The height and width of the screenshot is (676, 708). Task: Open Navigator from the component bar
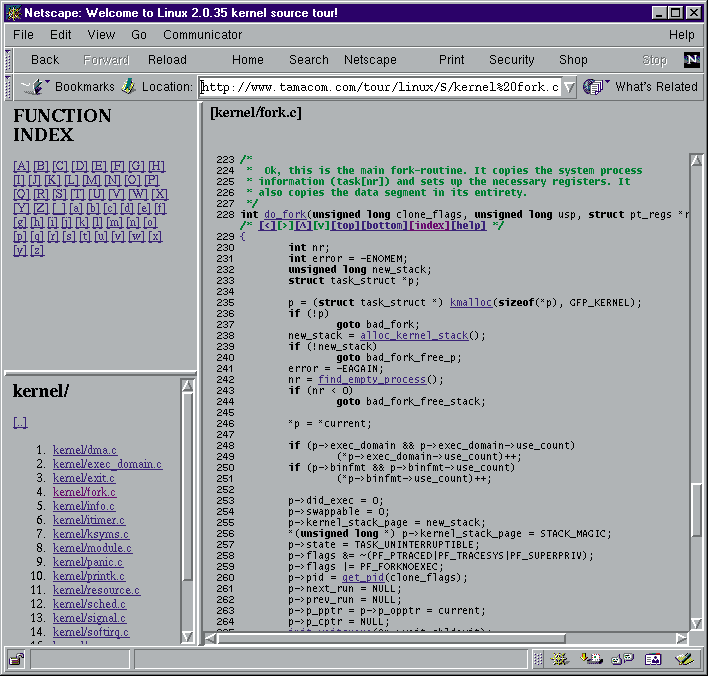pos(561,659)
